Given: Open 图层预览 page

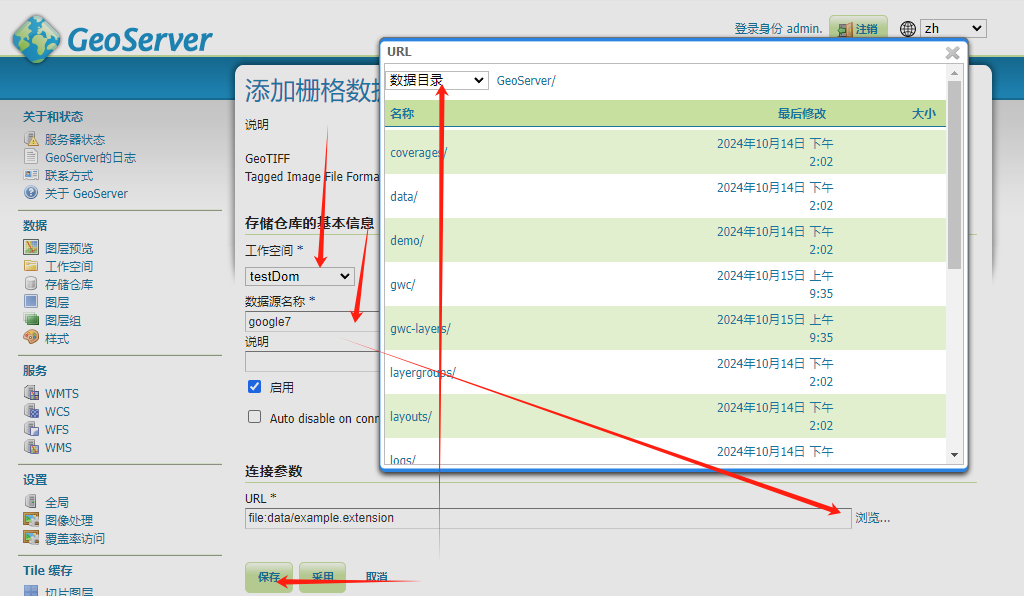Looking at the screenshot, I should (x=69, y=248).
